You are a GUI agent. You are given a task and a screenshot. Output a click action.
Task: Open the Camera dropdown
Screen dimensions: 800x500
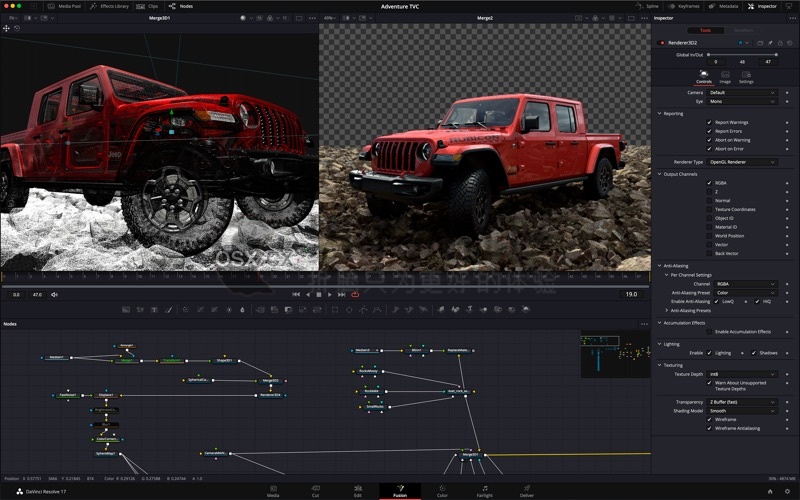[742, 92]
